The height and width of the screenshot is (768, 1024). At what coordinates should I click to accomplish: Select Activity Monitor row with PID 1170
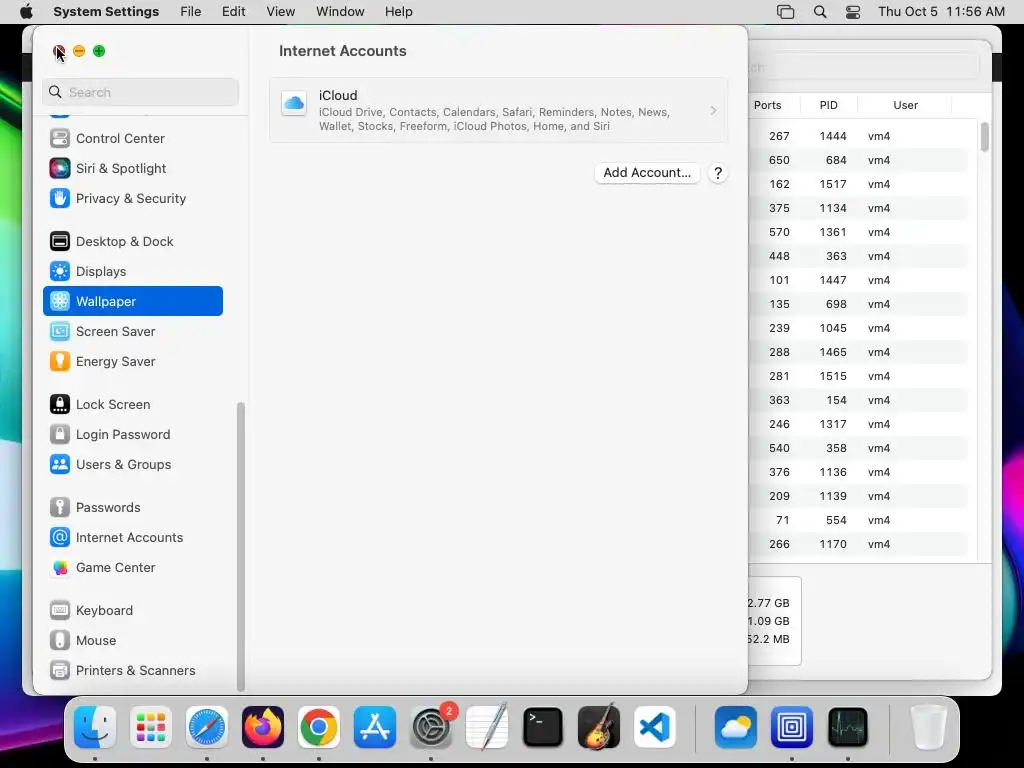pos(858,544)
